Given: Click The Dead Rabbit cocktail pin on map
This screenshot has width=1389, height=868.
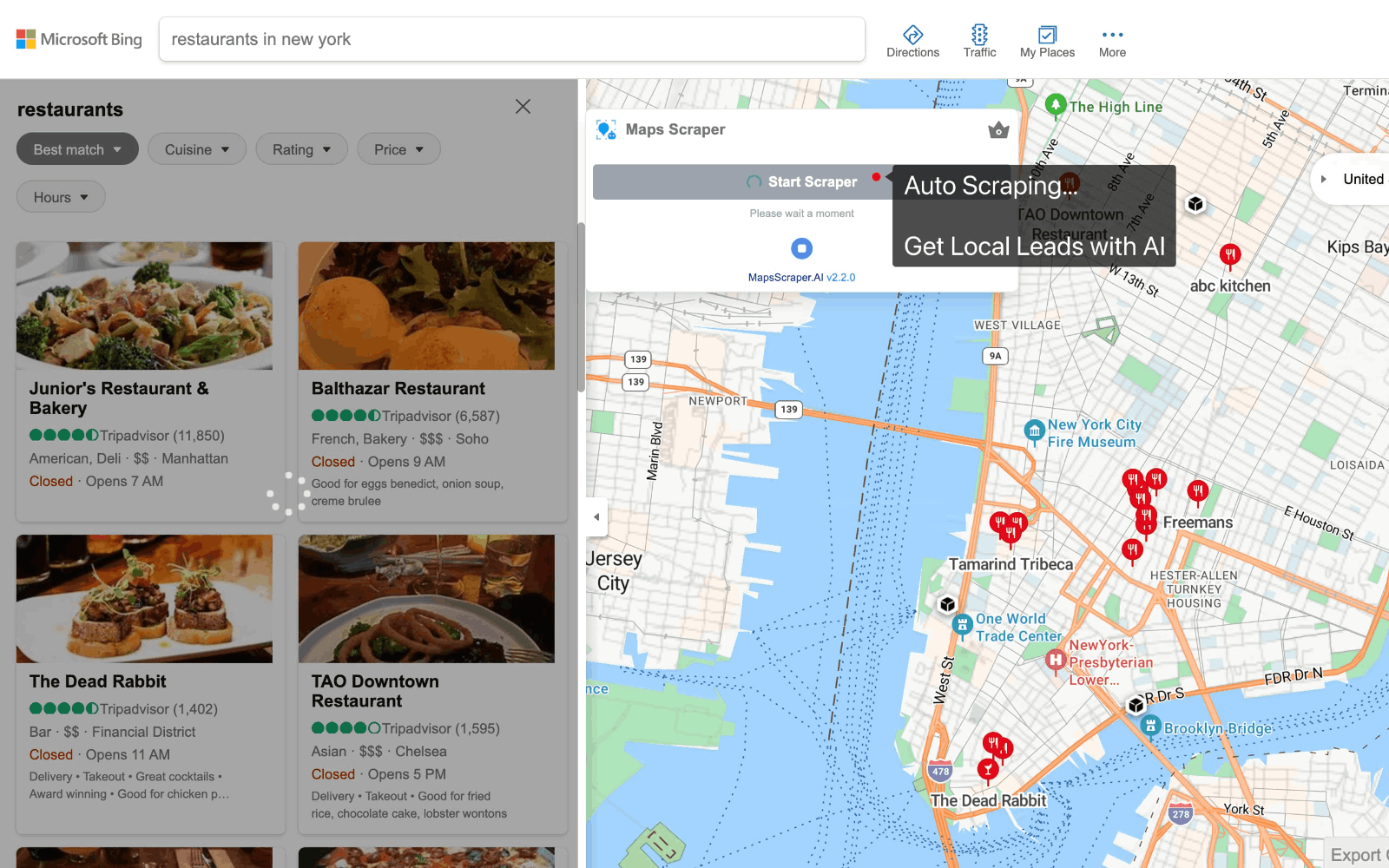Looking at the screenshot, I should pyautogui.click(x=988, y=771).
